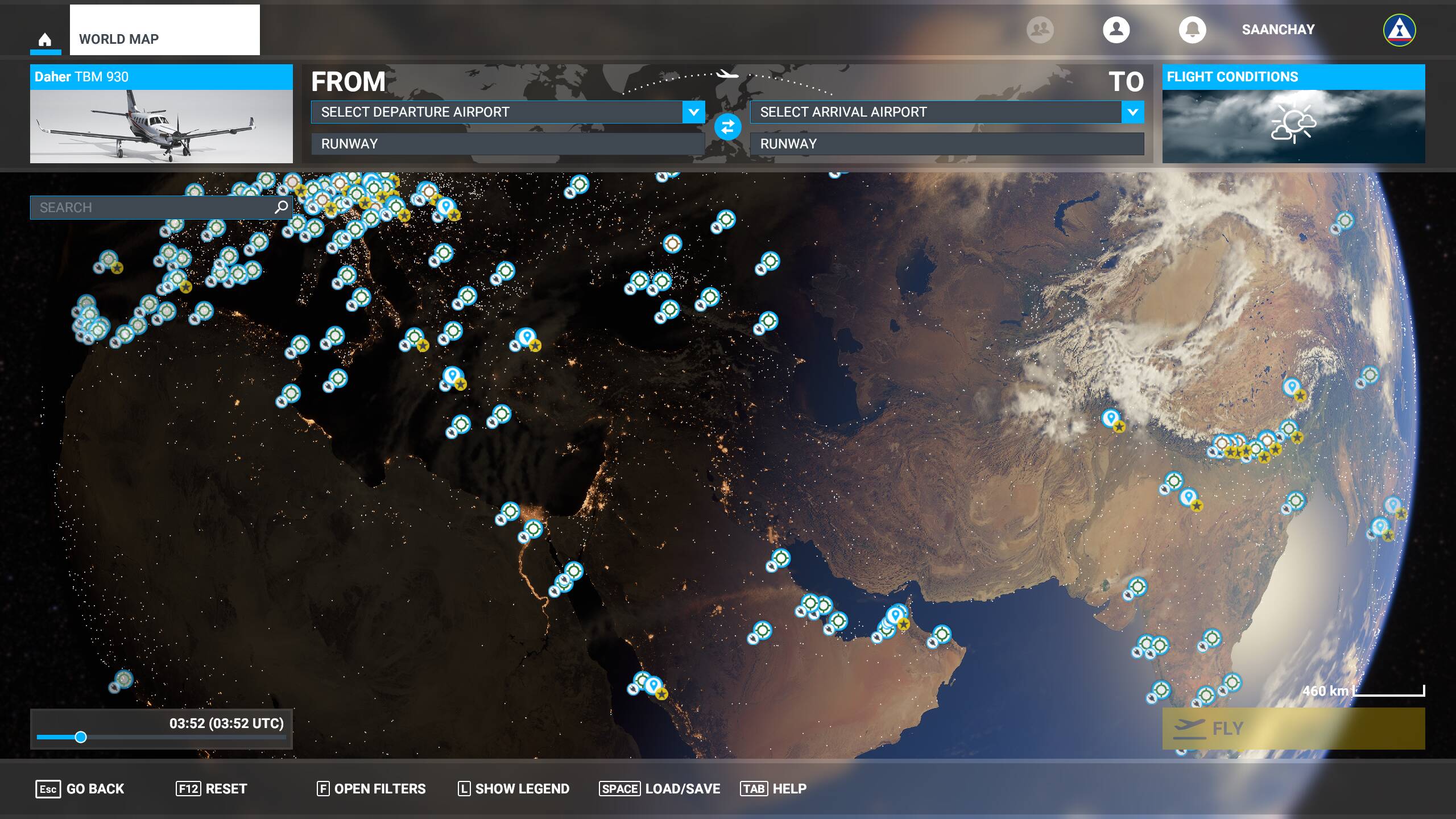Select the airport marker by Yemen's Red Sea coast
1456x819 pixels.
pyautogui.click(x=654, y=686)
